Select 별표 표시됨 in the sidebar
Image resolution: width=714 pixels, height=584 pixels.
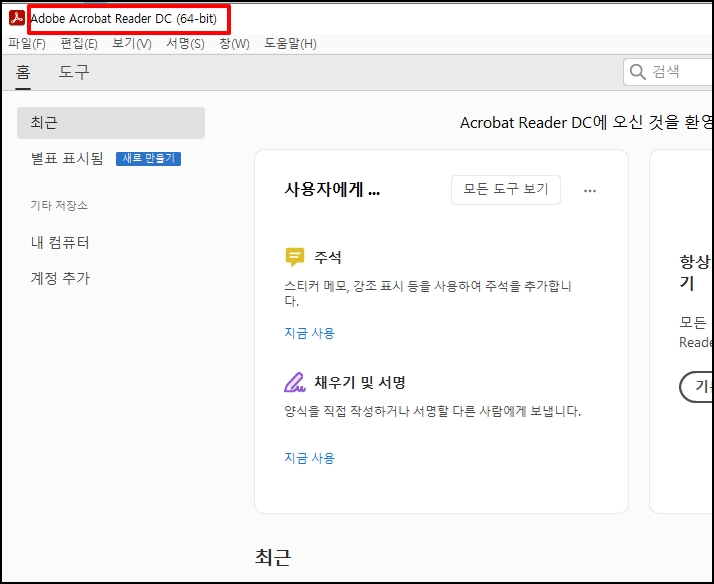(67, 158)
